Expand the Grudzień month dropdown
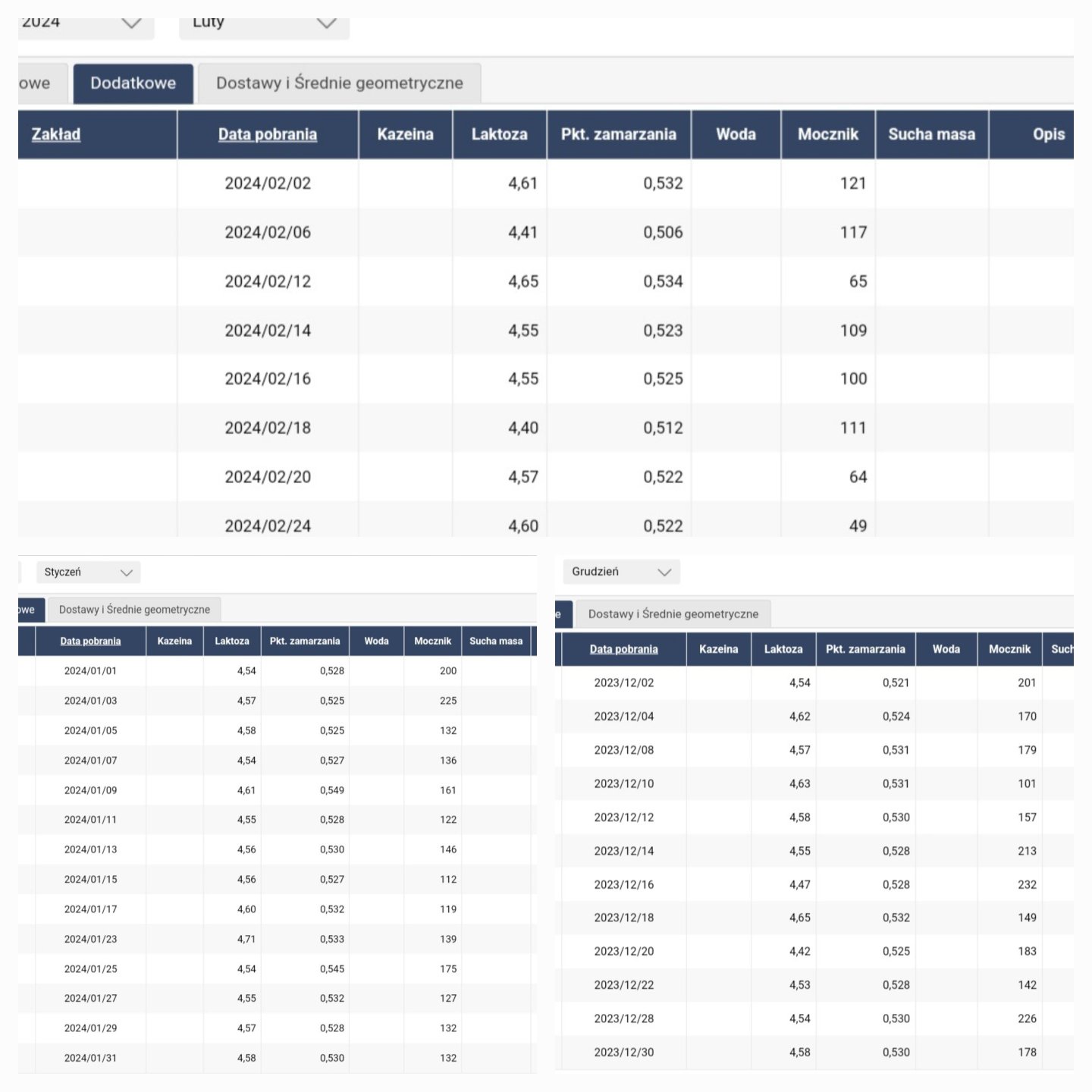The image size is (1092, 1092). coord(621,572)
